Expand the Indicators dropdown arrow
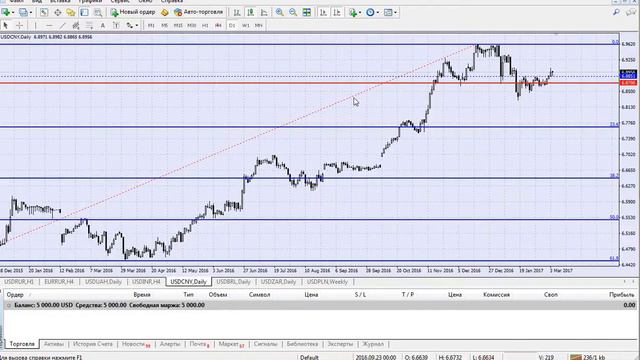Image resolution: width=640 pixels, height=360 pixels. [360, 13]
